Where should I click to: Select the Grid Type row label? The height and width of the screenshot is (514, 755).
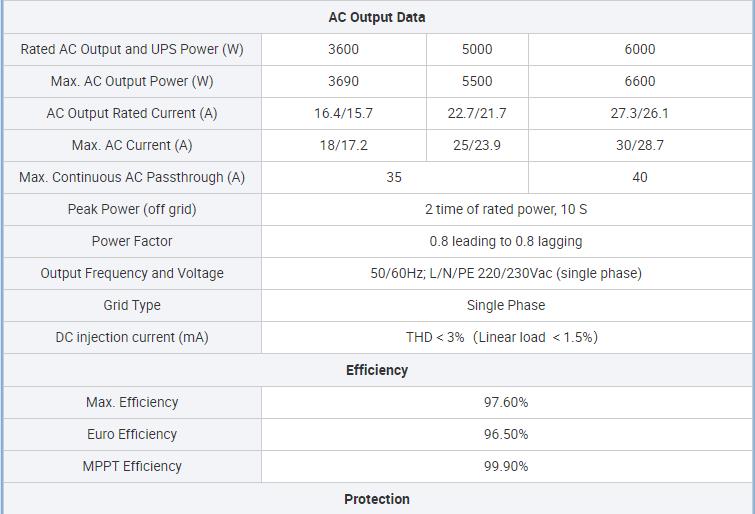point(132,305)
